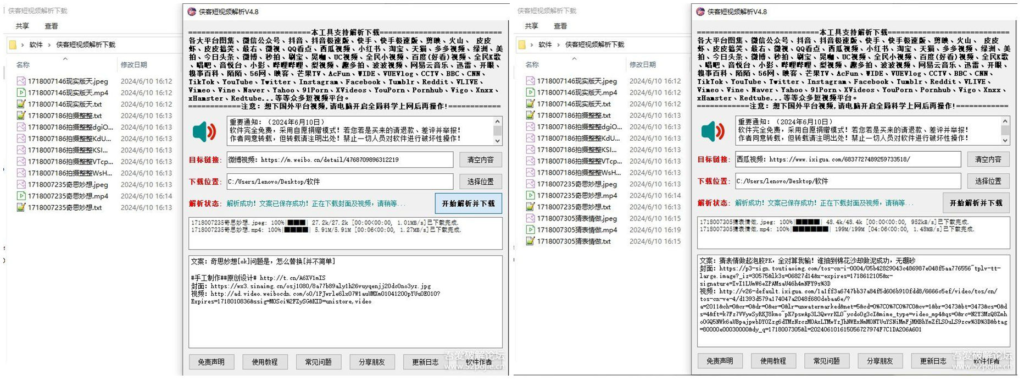Select the 1718007305猜表情做.txt text file icon
The image size is (1024, 380).
[x=531, y=242]
